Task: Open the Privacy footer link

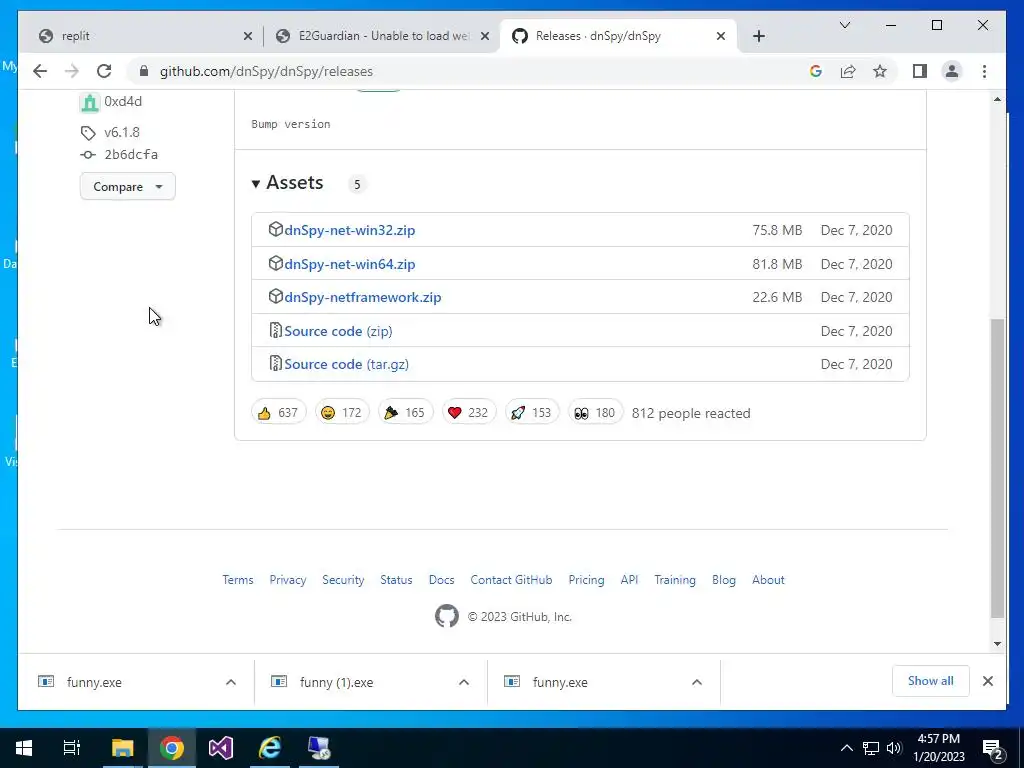Action: coord(287,580)
